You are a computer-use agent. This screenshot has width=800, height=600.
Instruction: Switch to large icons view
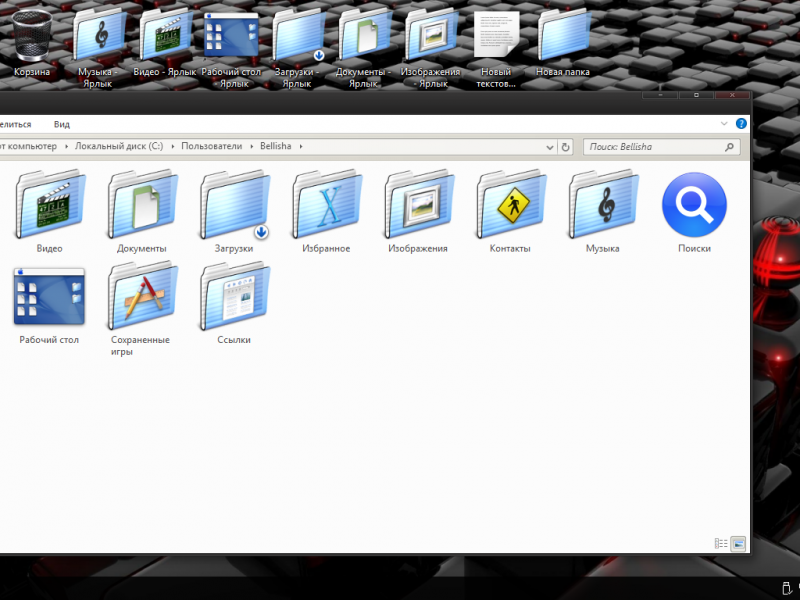pos(738,544)
